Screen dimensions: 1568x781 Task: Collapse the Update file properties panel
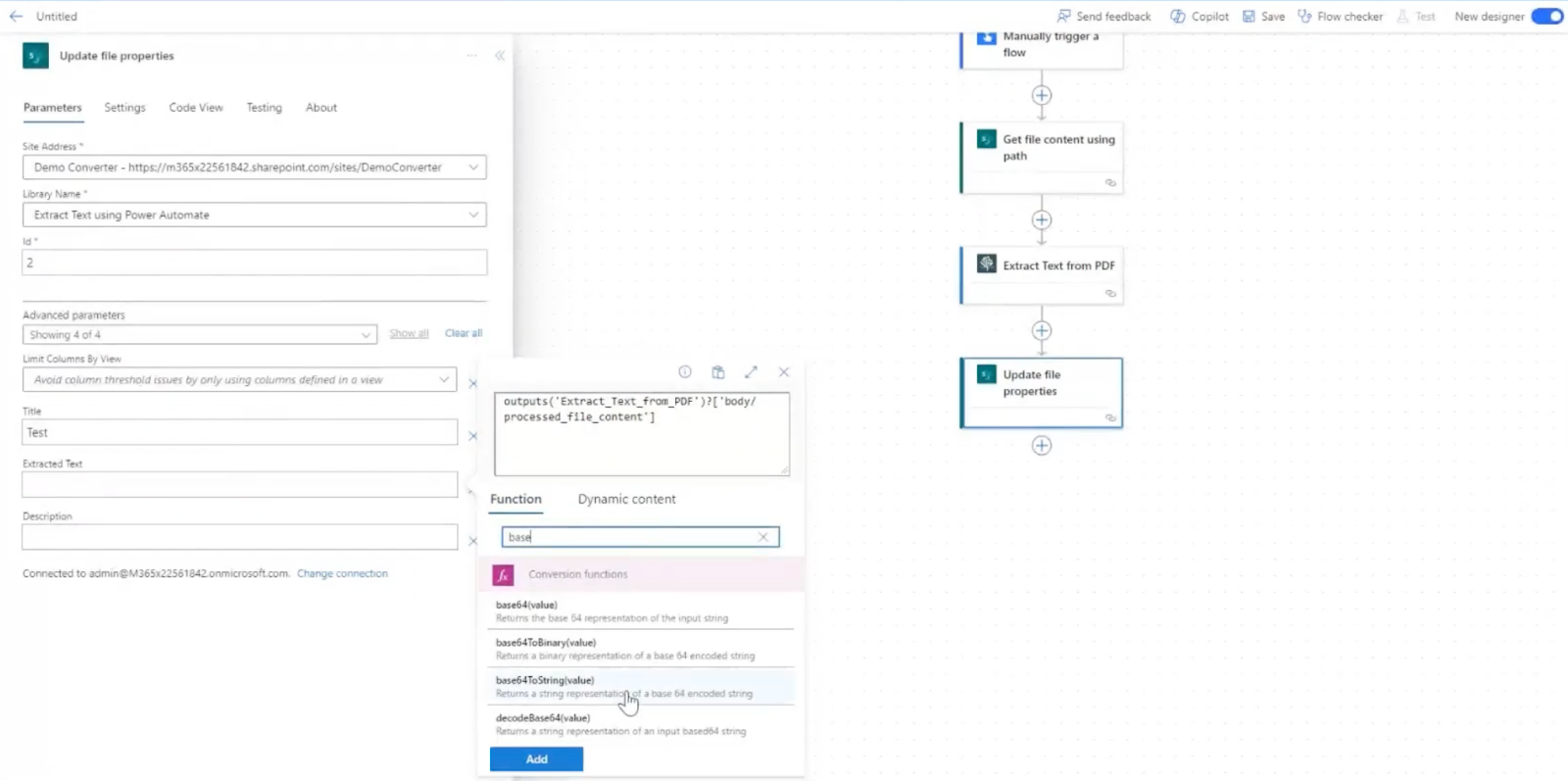[x=500, y=56]
